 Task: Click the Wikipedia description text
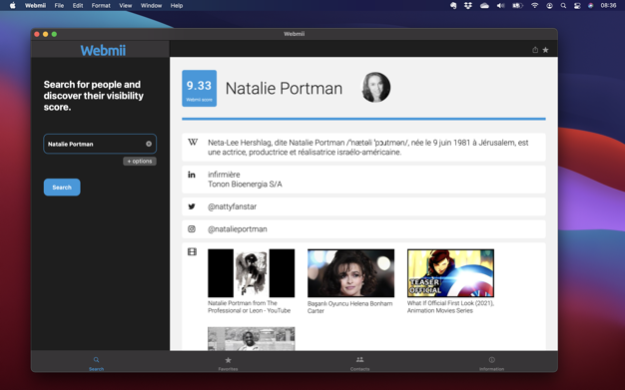368,147
